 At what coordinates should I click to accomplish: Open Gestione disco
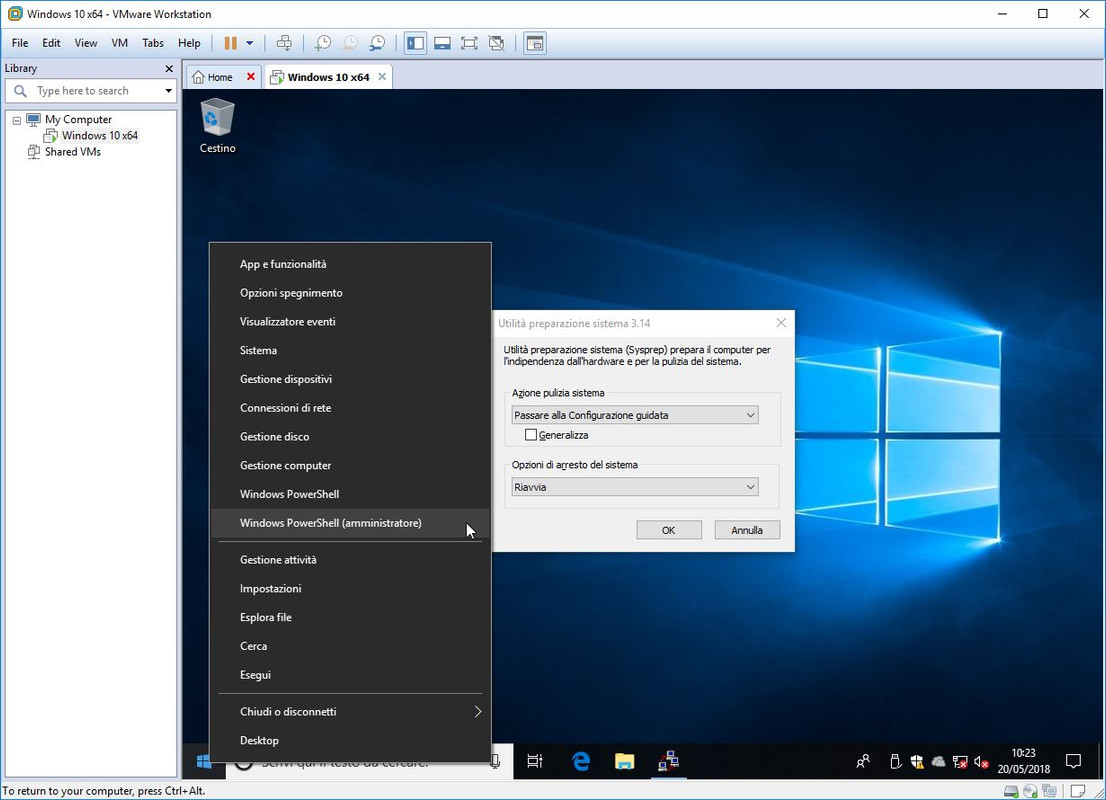351,437
